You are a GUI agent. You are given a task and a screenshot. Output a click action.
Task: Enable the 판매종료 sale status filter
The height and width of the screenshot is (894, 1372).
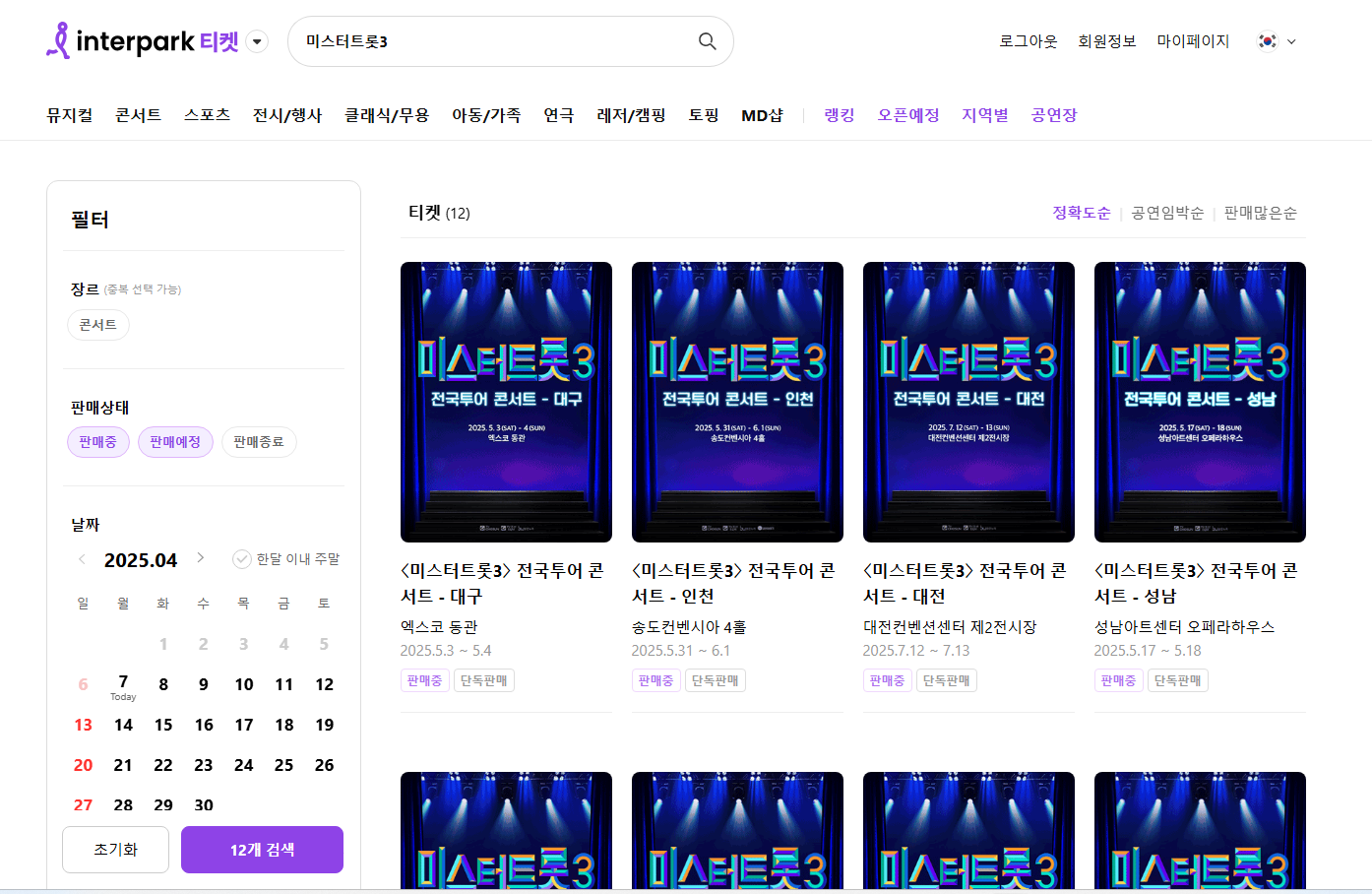pos(258,441)
